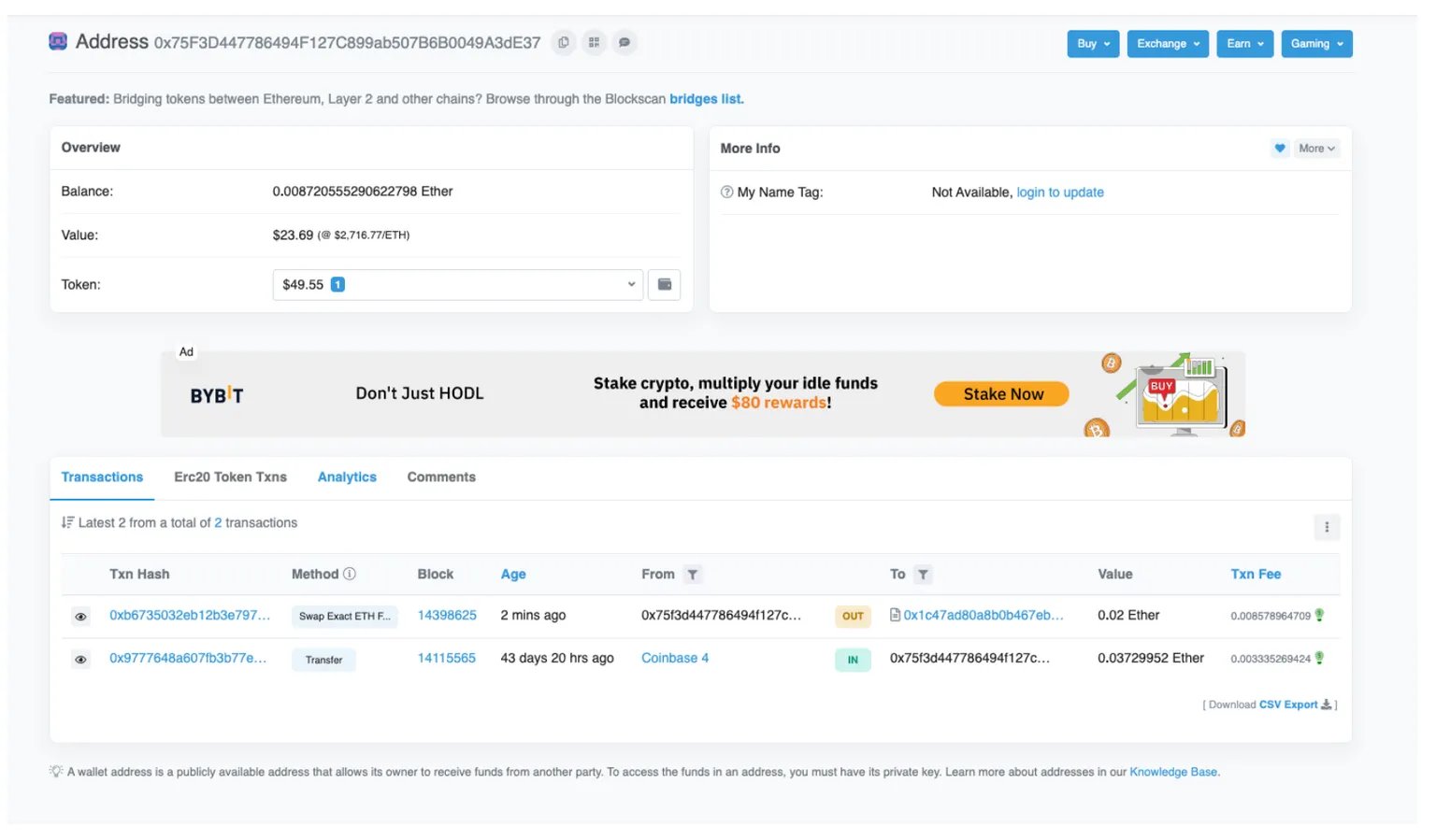Toggle the Age column time format

coord(513,575)
